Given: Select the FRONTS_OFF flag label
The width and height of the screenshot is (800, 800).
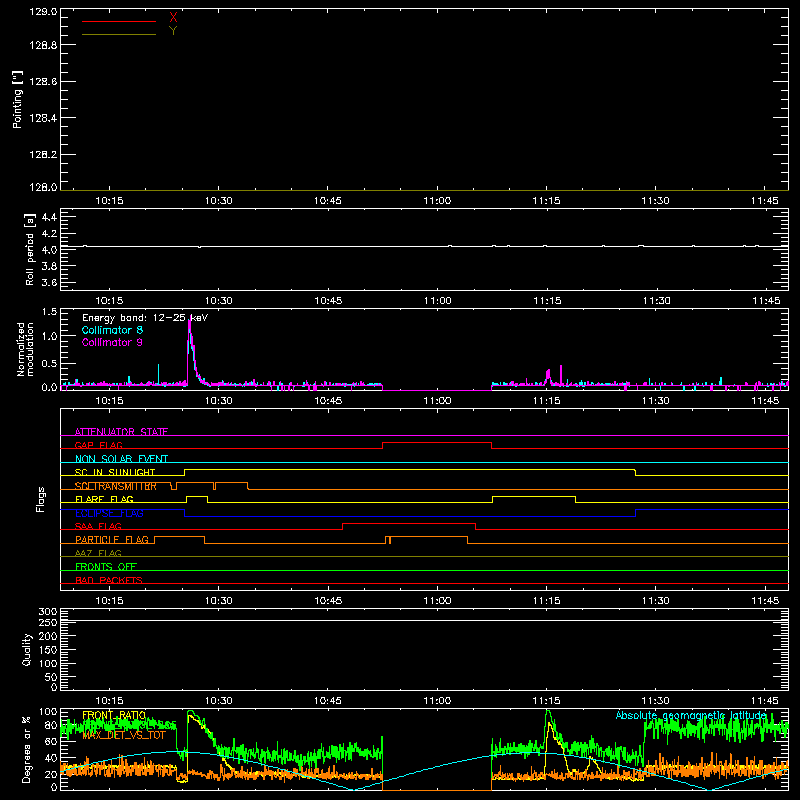Looking at the screenshot, I should (106, 566).
